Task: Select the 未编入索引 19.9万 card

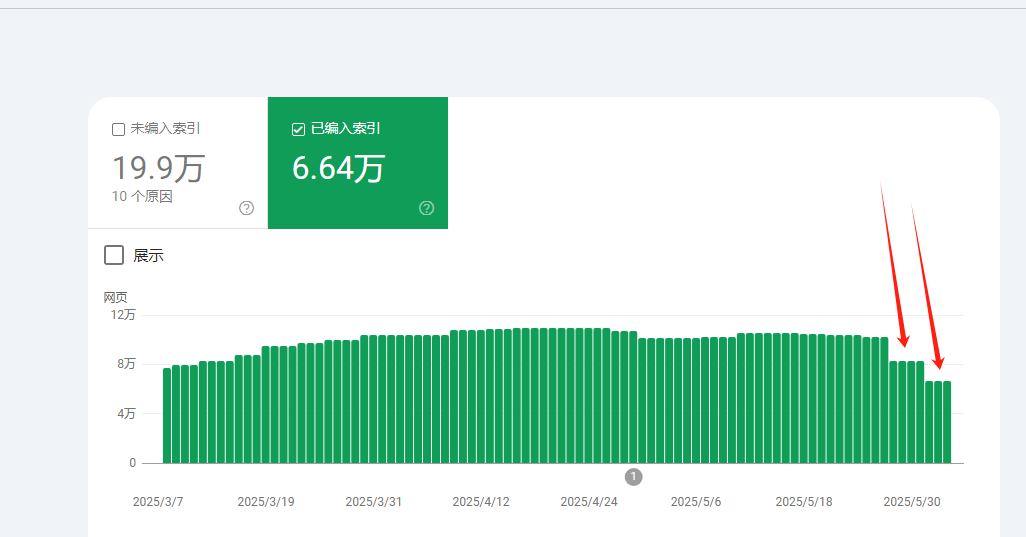Action: pos(178,163)
